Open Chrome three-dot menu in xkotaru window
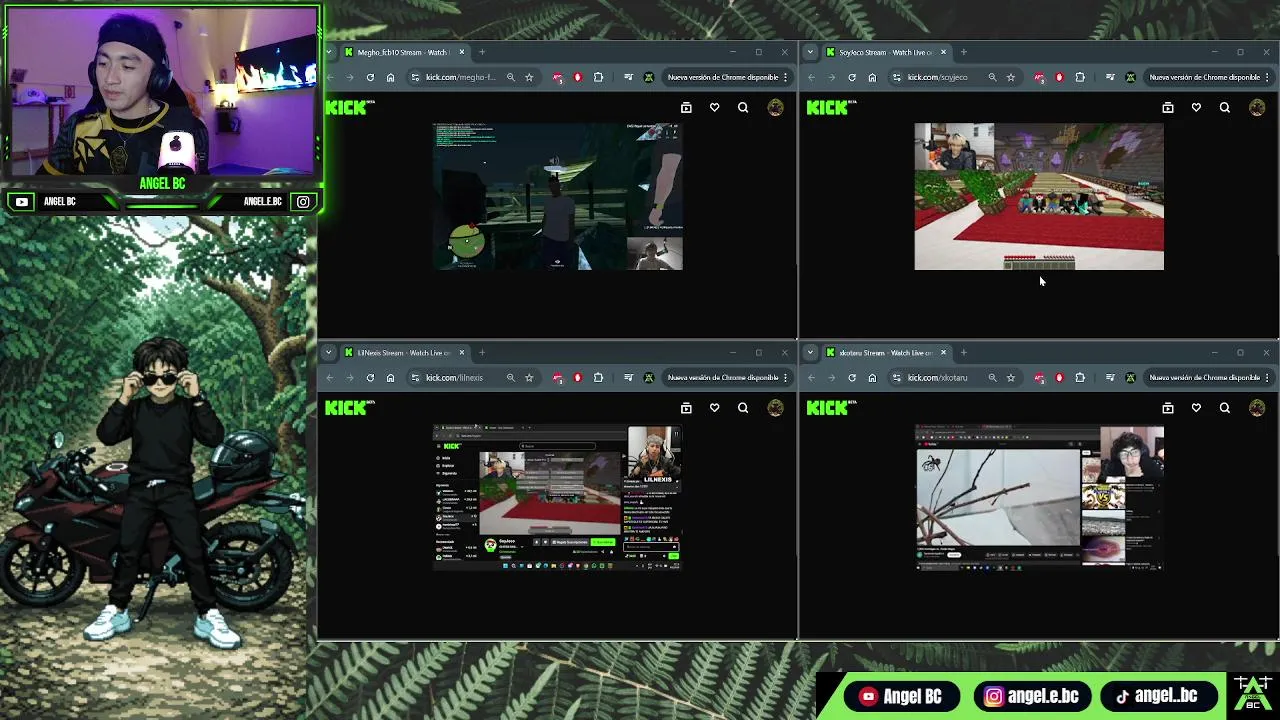This screenshot has height=720, width=1280. point(1268,377)
